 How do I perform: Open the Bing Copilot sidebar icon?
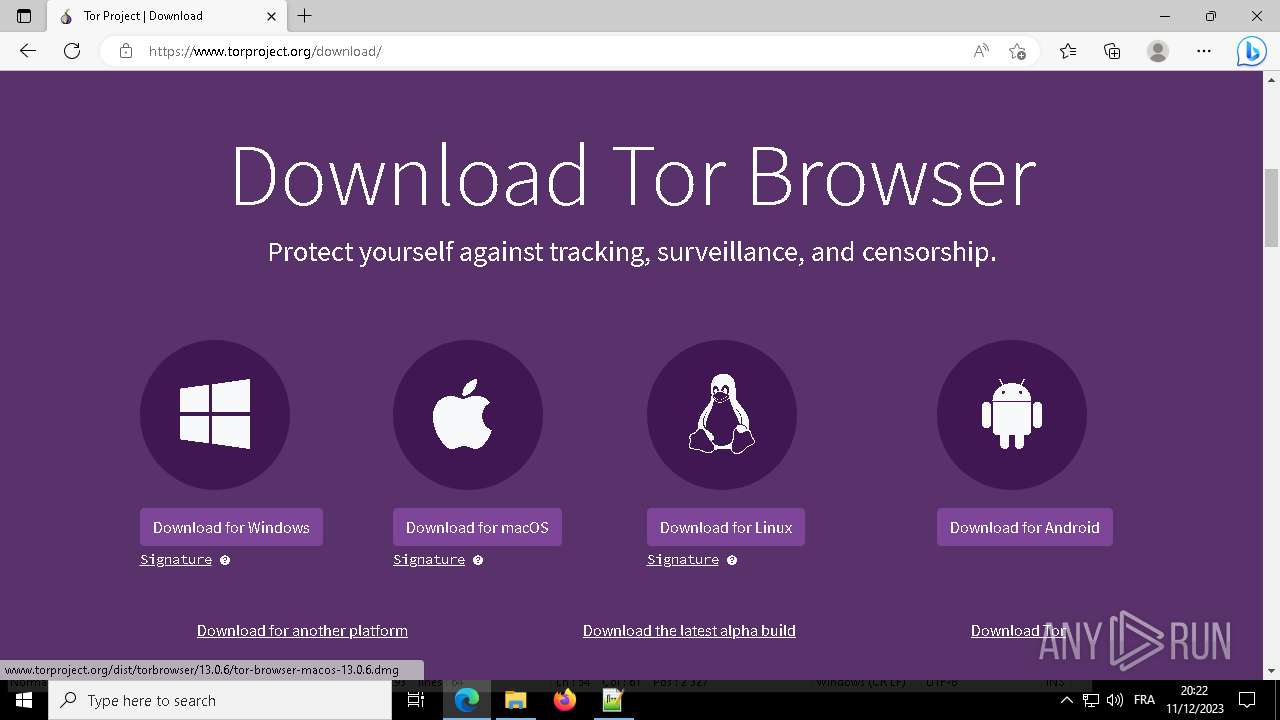click(x=1251, y=51)
